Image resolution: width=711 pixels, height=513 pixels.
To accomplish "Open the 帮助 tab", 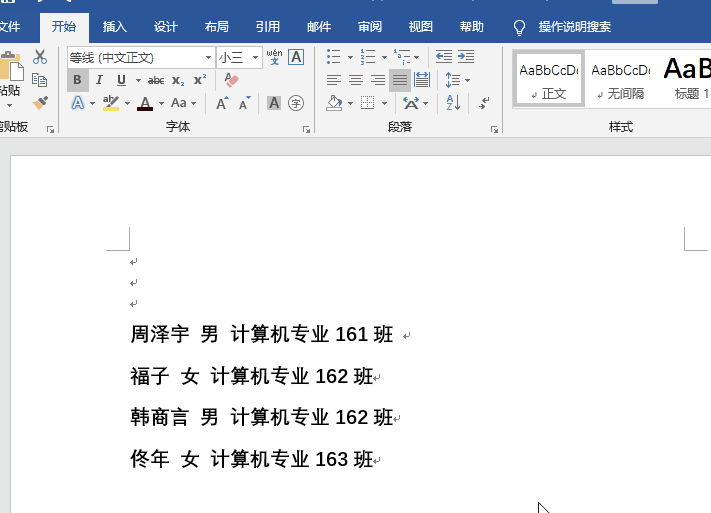I will 472,27.
